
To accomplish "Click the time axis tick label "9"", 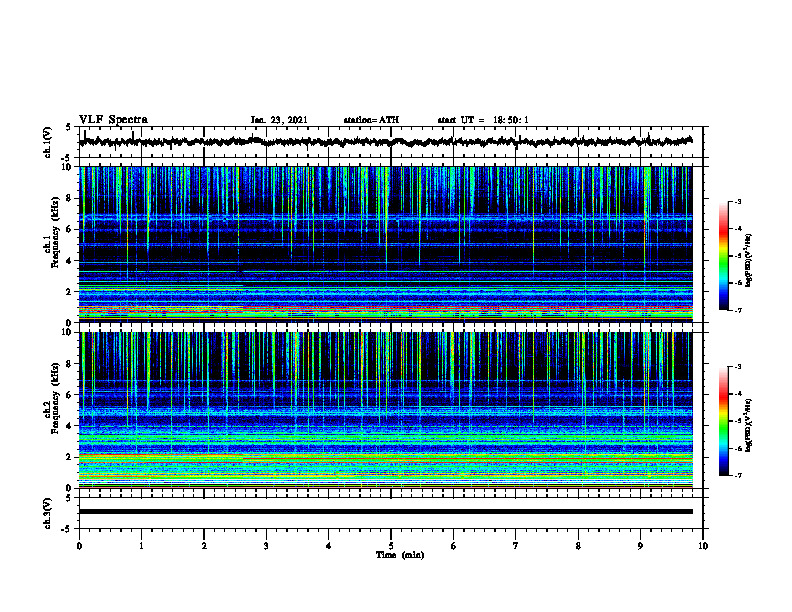I will [x=640, y=546].
